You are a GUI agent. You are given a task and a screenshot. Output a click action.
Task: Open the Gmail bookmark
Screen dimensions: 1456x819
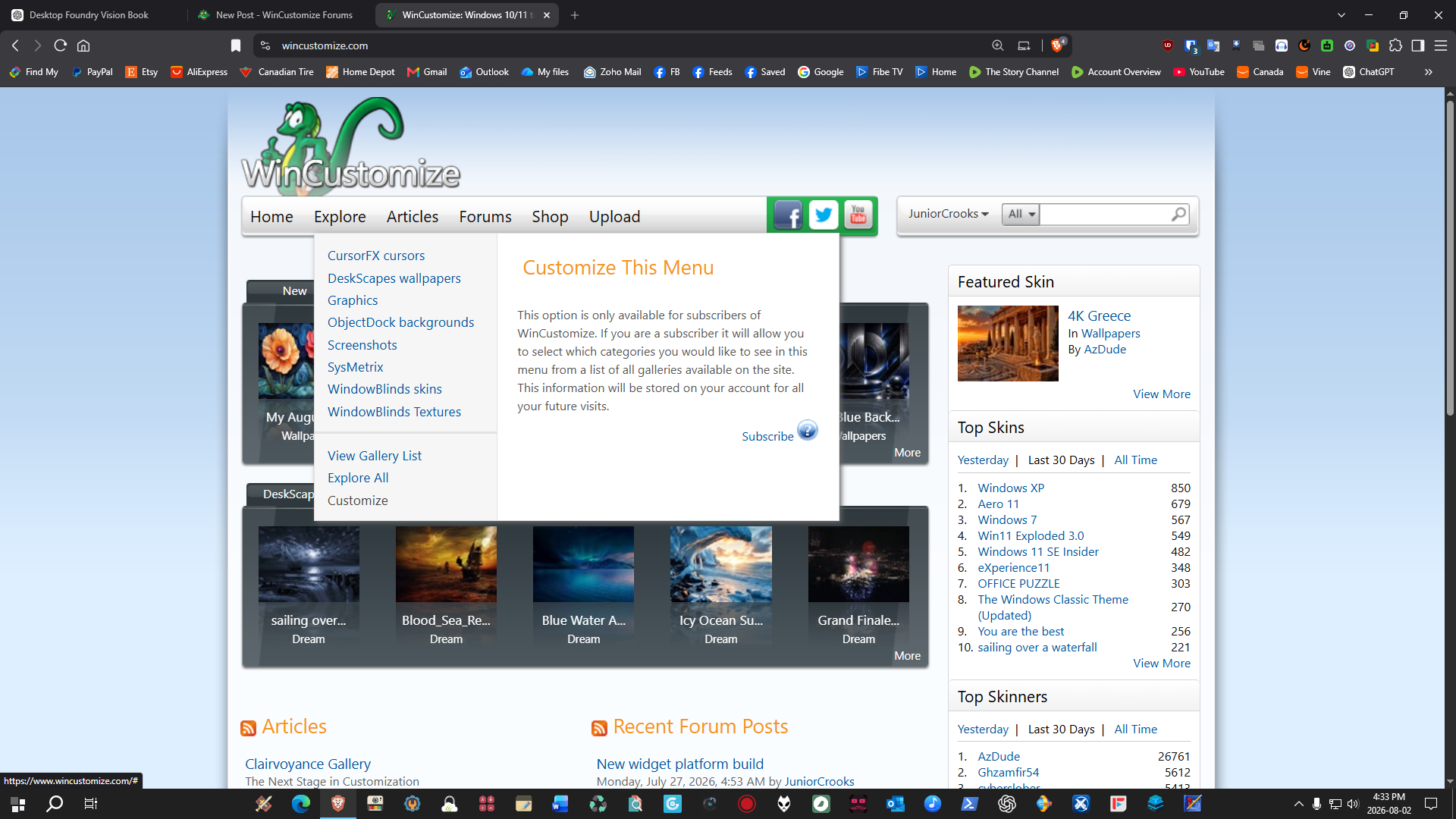click(427, 72)
